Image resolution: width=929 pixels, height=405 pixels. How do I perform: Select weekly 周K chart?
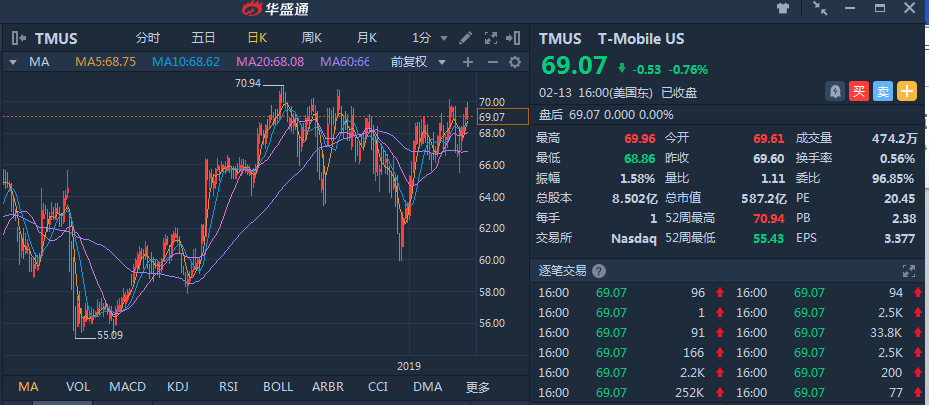click(x=312, y=38)
